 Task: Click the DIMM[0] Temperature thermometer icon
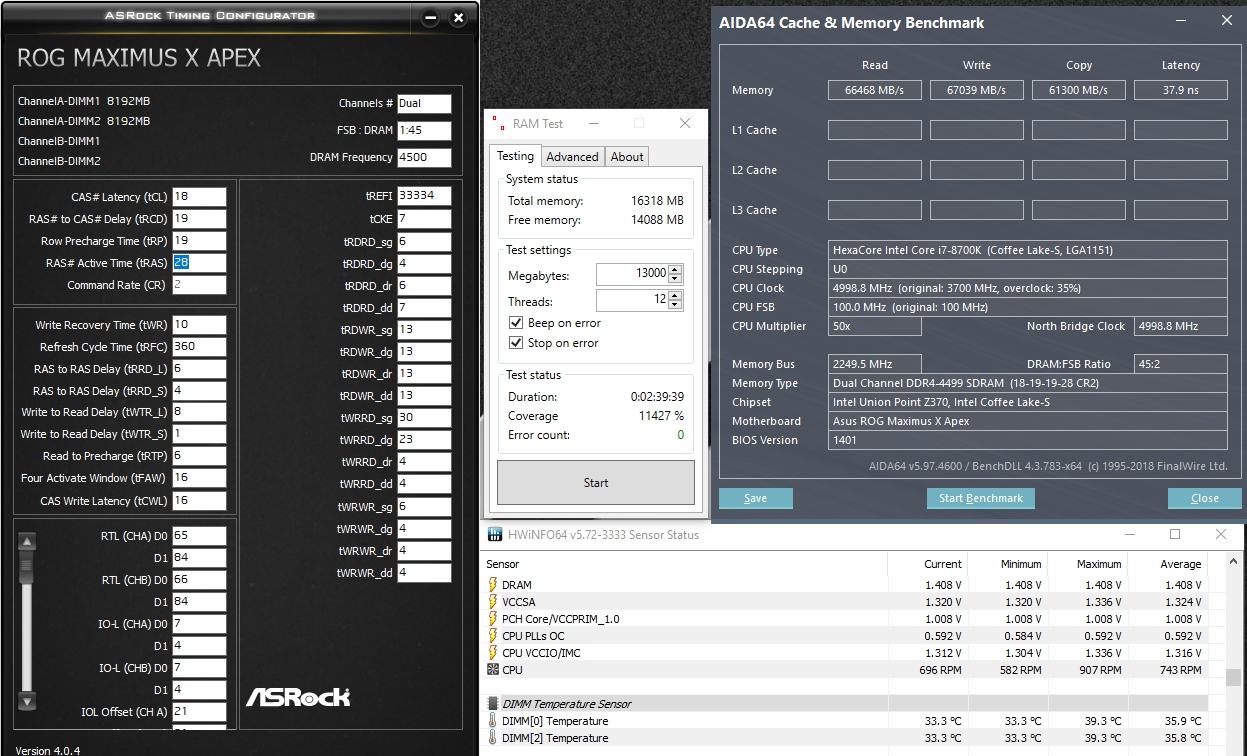[x=492, y=721]
